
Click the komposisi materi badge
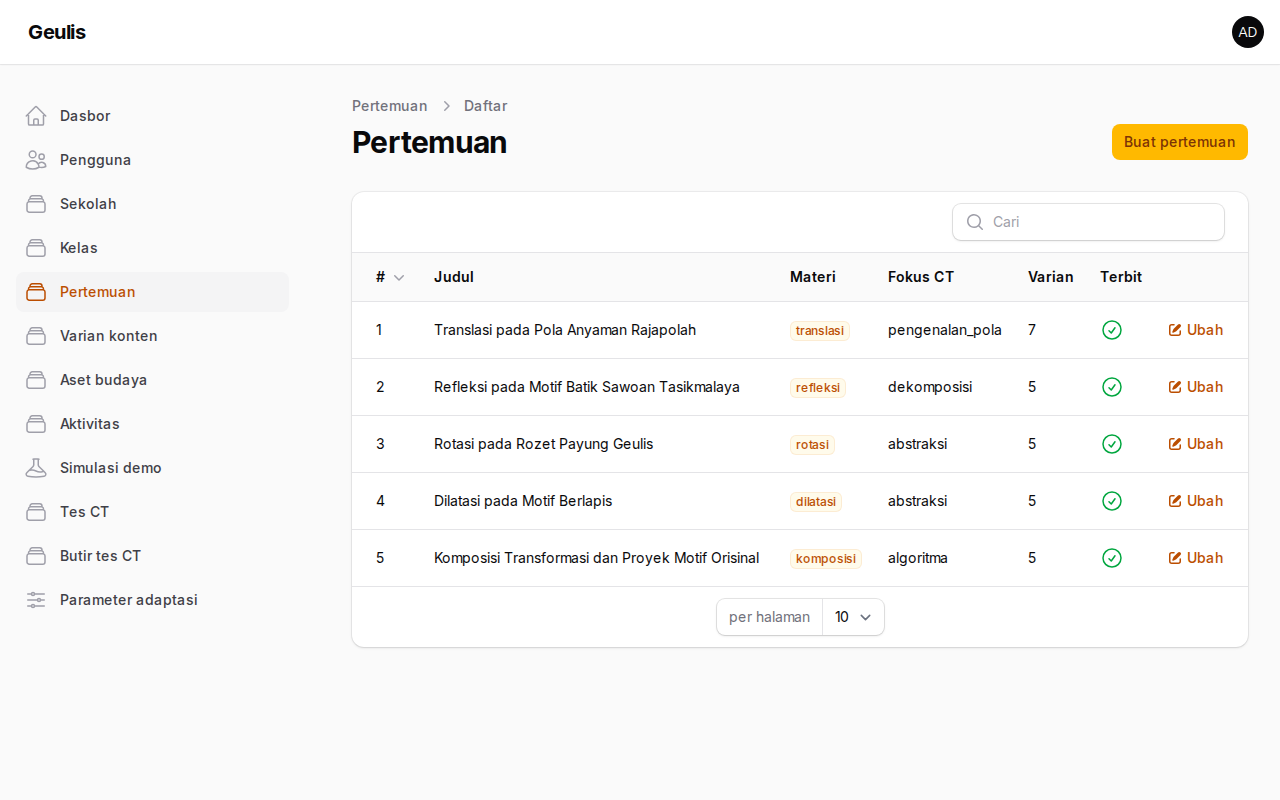tap(826, 559)
